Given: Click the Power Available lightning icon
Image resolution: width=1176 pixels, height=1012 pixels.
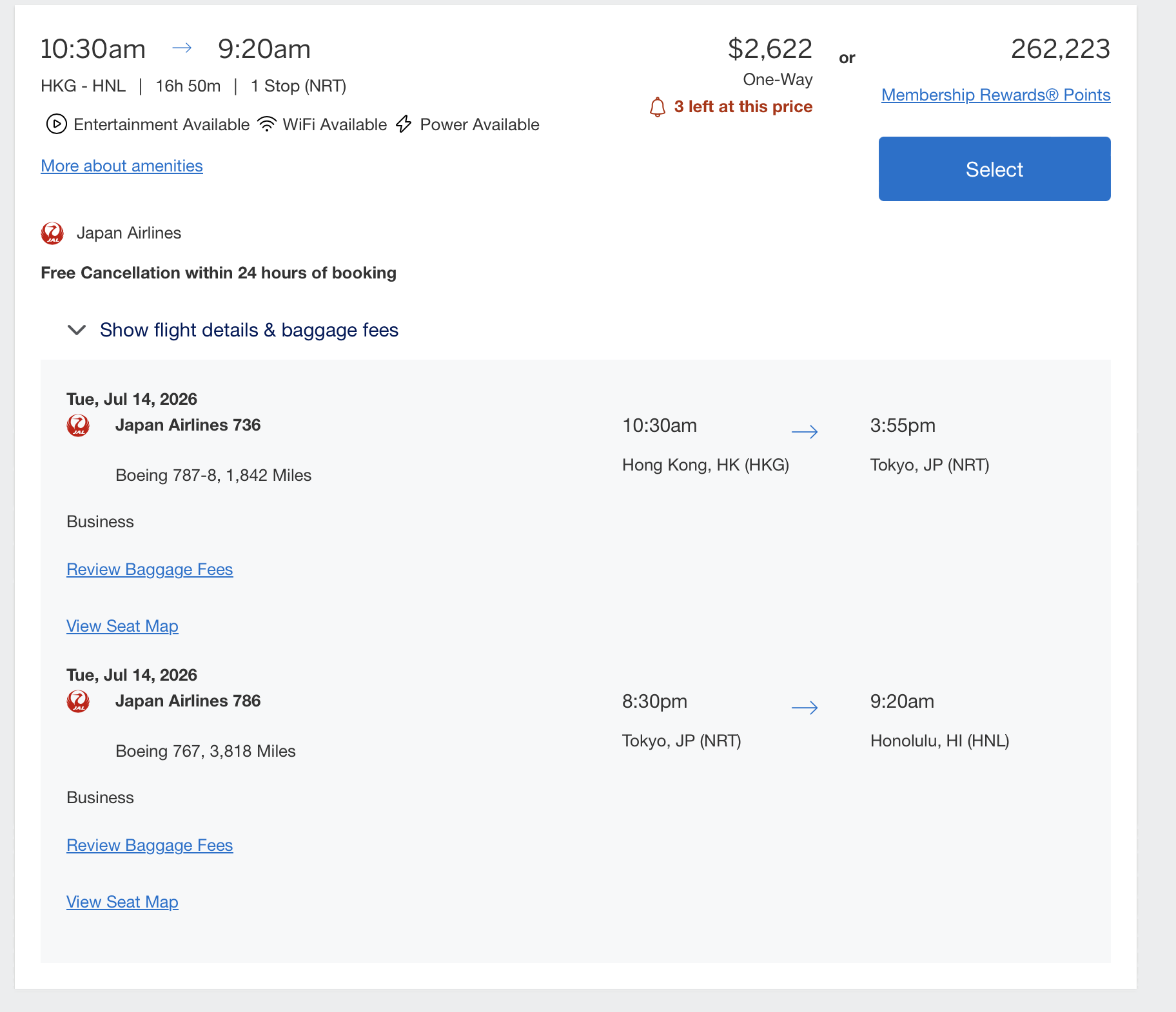Looking at the screenshot, I should pos(404,124).
